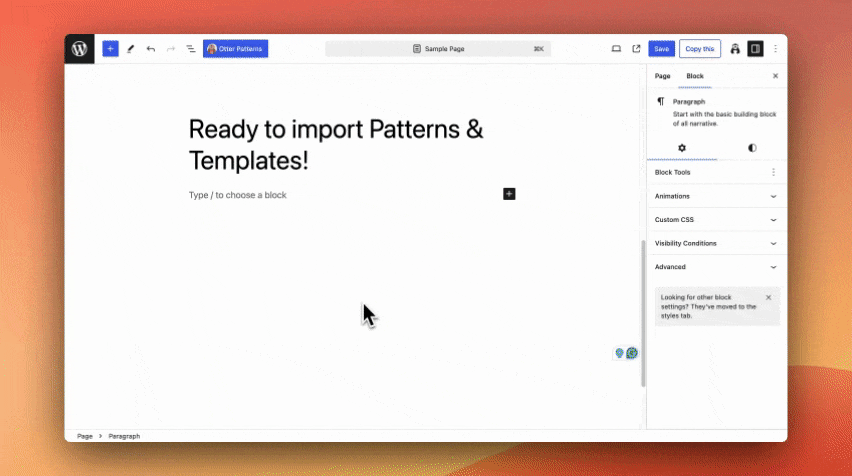This screenshot has width=852, height=476.
Task: Click the Copy this button
Action: click(700, 49)
